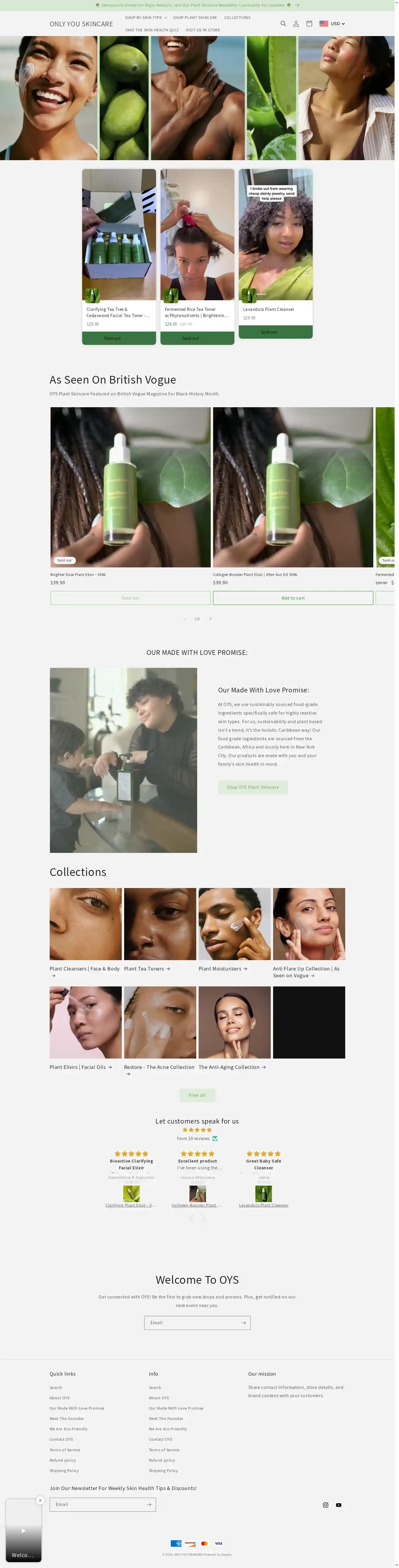This screenshot has height=1568, width=399.
Task: Play the floating welcome video
Action: 24,1530
